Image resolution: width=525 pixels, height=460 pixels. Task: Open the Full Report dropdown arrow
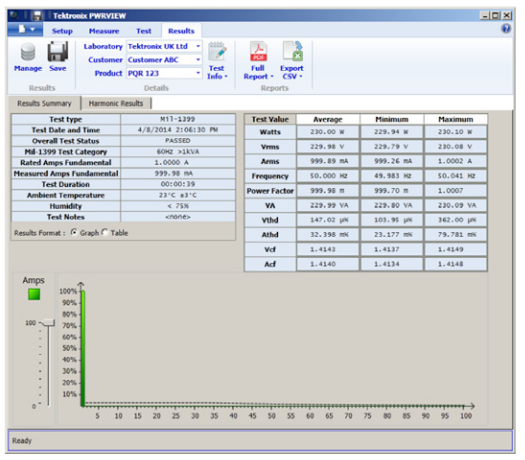[272, 77]
